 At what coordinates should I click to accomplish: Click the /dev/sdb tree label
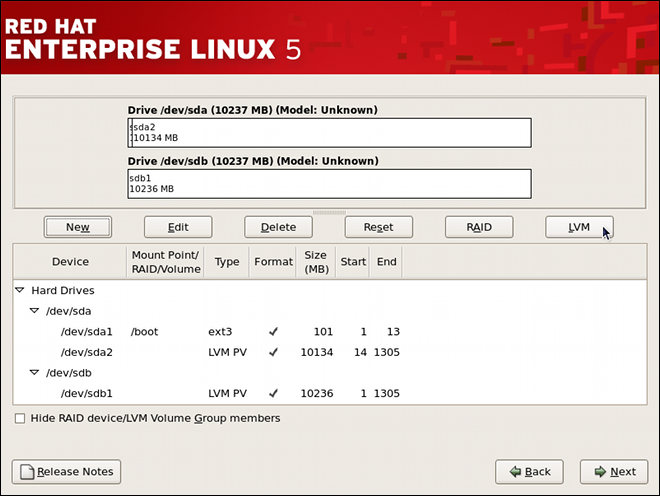click(x=69, y=373)
